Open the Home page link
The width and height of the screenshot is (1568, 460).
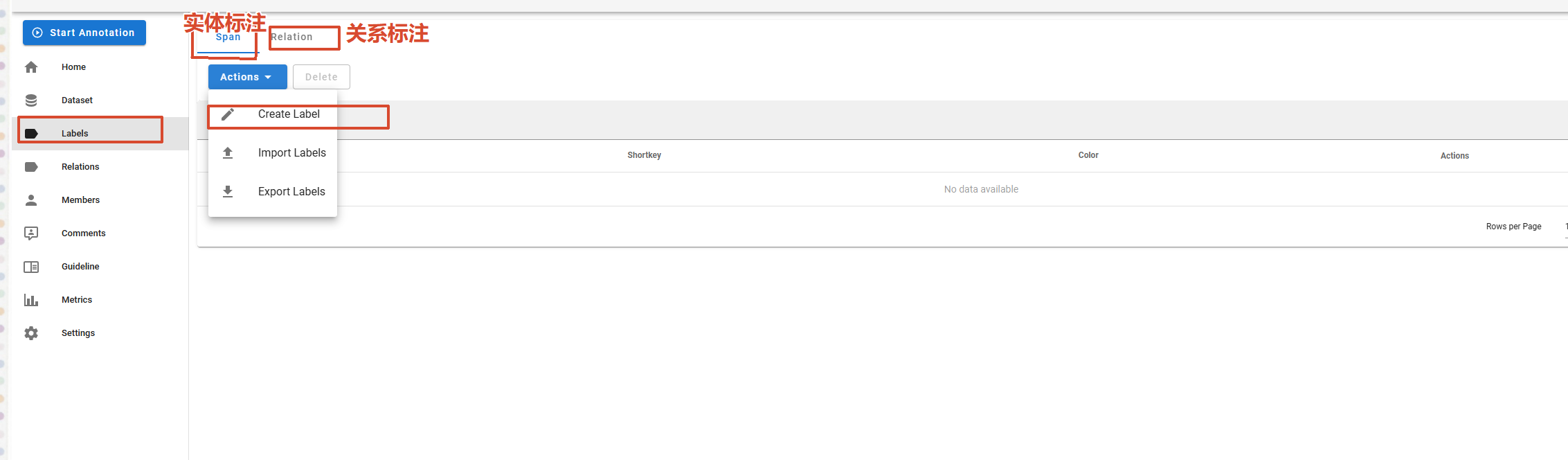click(x=100, y=67)
